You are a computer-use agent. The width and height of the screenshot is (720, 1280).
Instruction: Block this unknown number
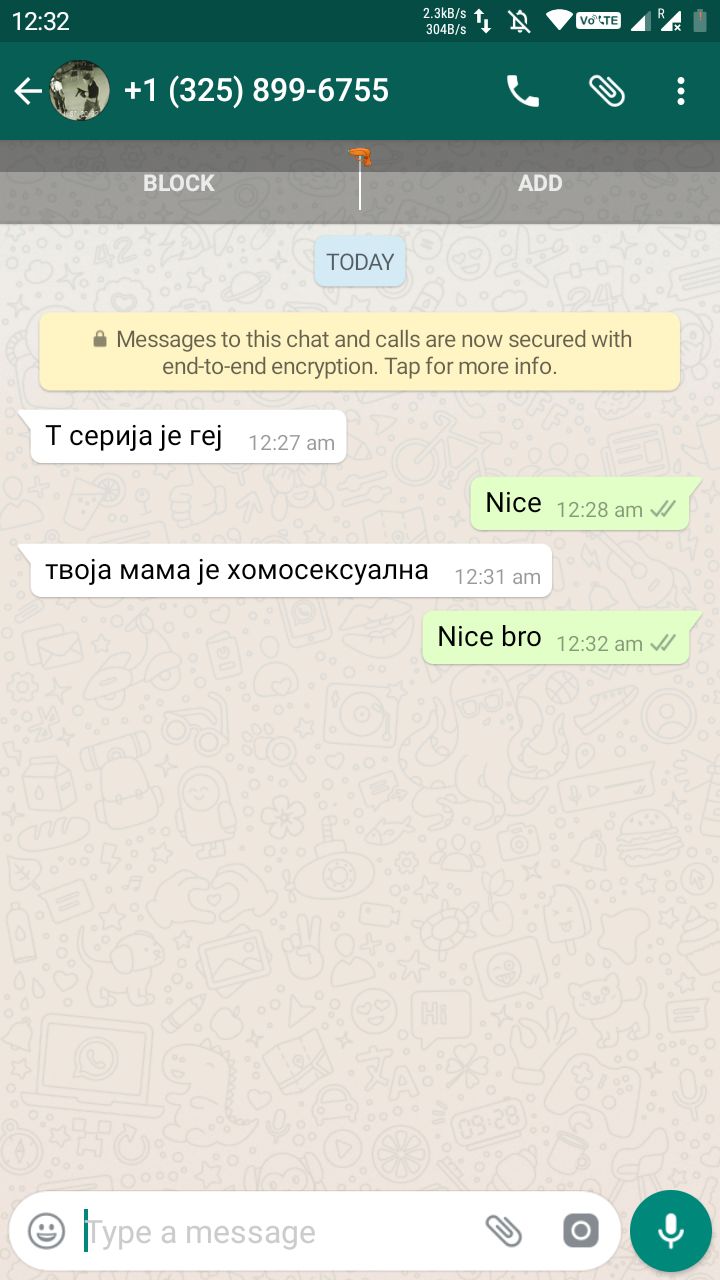click(179, 183)
